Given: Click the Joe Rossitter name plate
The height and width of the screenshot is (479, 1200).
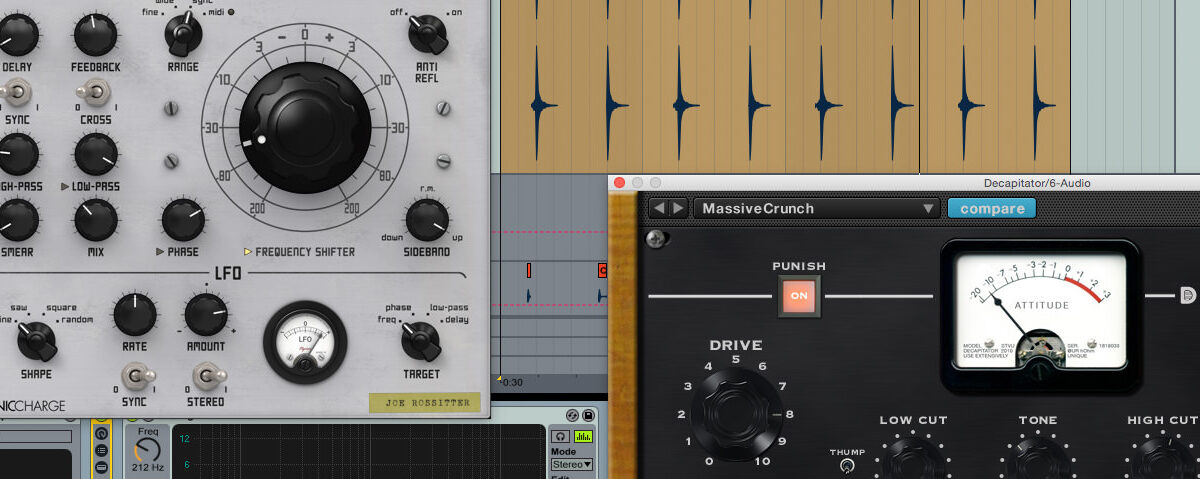Looking at the screenshot, I should [424, 403].
